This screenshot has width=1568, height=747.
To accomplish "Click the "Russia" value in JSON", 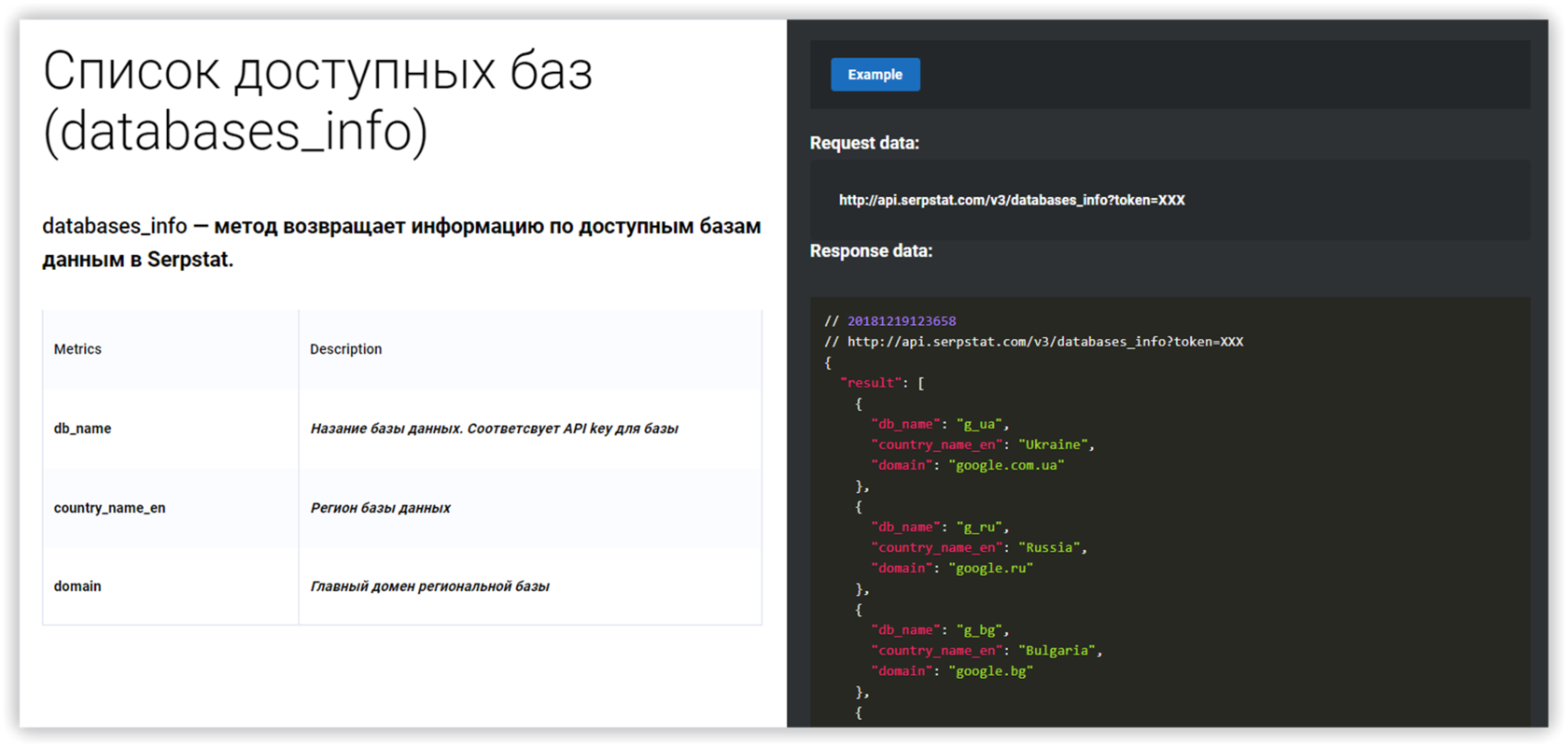I will pos(1049,547).
